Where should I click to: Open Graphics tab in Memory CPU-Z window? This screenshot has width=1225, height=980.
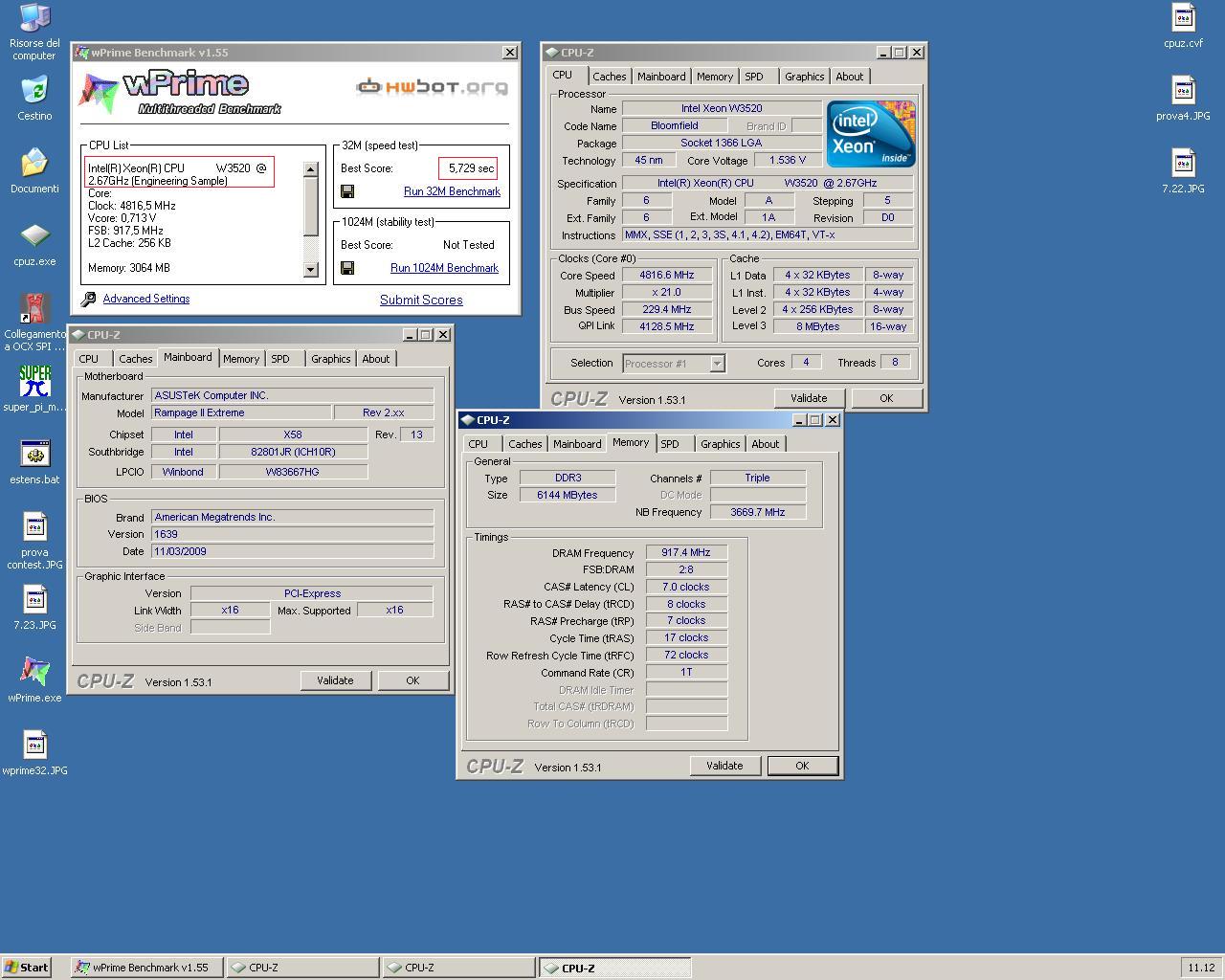pyautogui.click(x=720, y=444)
